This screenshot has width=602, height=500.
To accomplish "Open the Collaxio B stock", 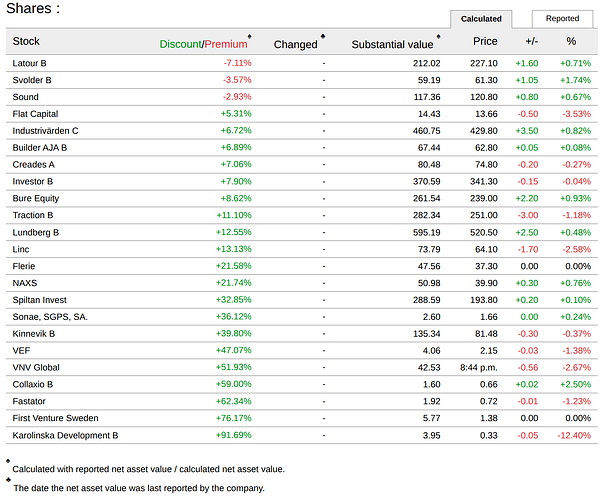I will pos(33,384).
